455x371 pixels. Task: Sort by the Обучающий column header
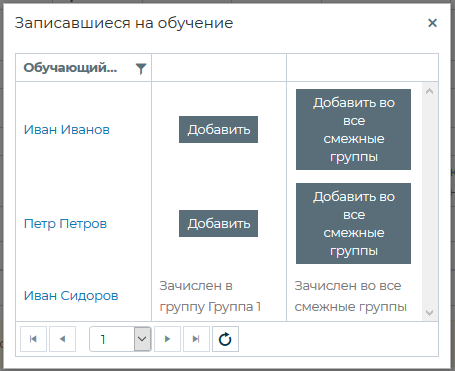pos(70,68)
